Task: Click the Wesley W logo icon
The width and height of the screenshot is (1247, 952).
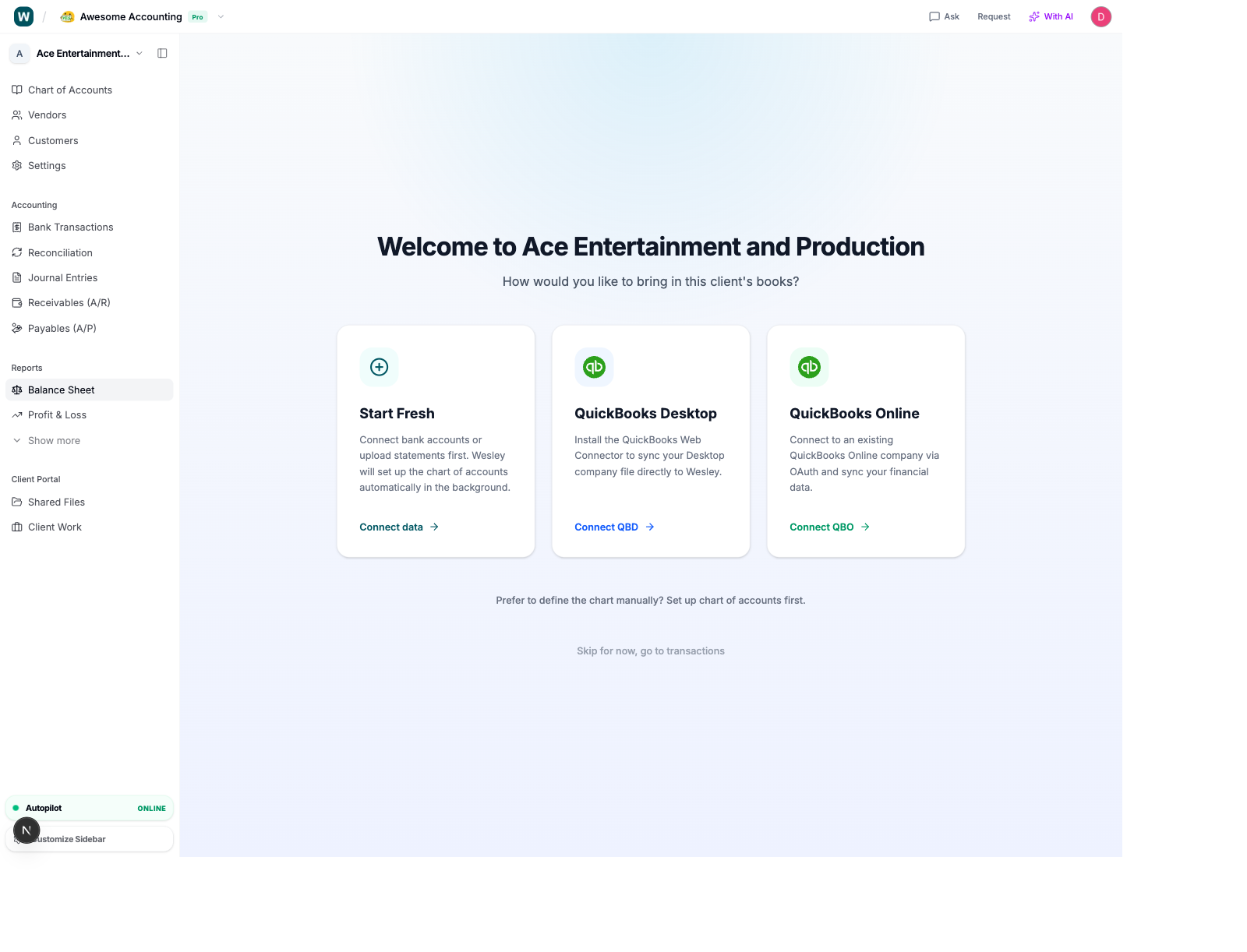Action: click(24, 16)
